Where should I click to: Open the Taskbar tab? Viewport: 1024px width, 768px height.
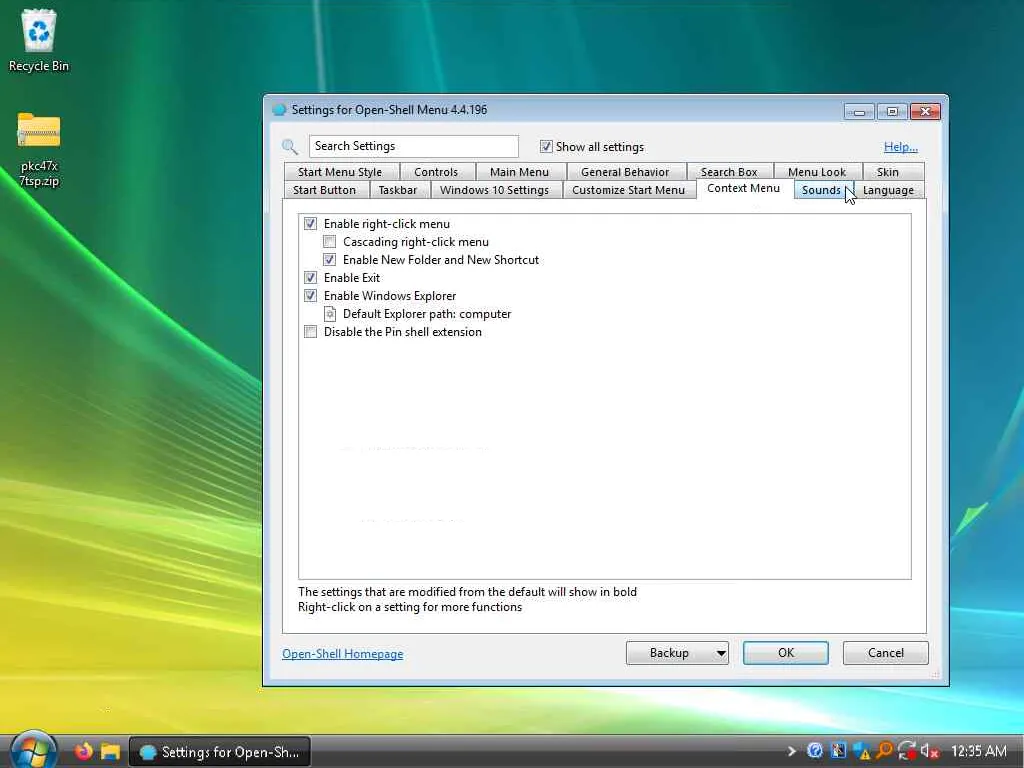tap(398, 190)
